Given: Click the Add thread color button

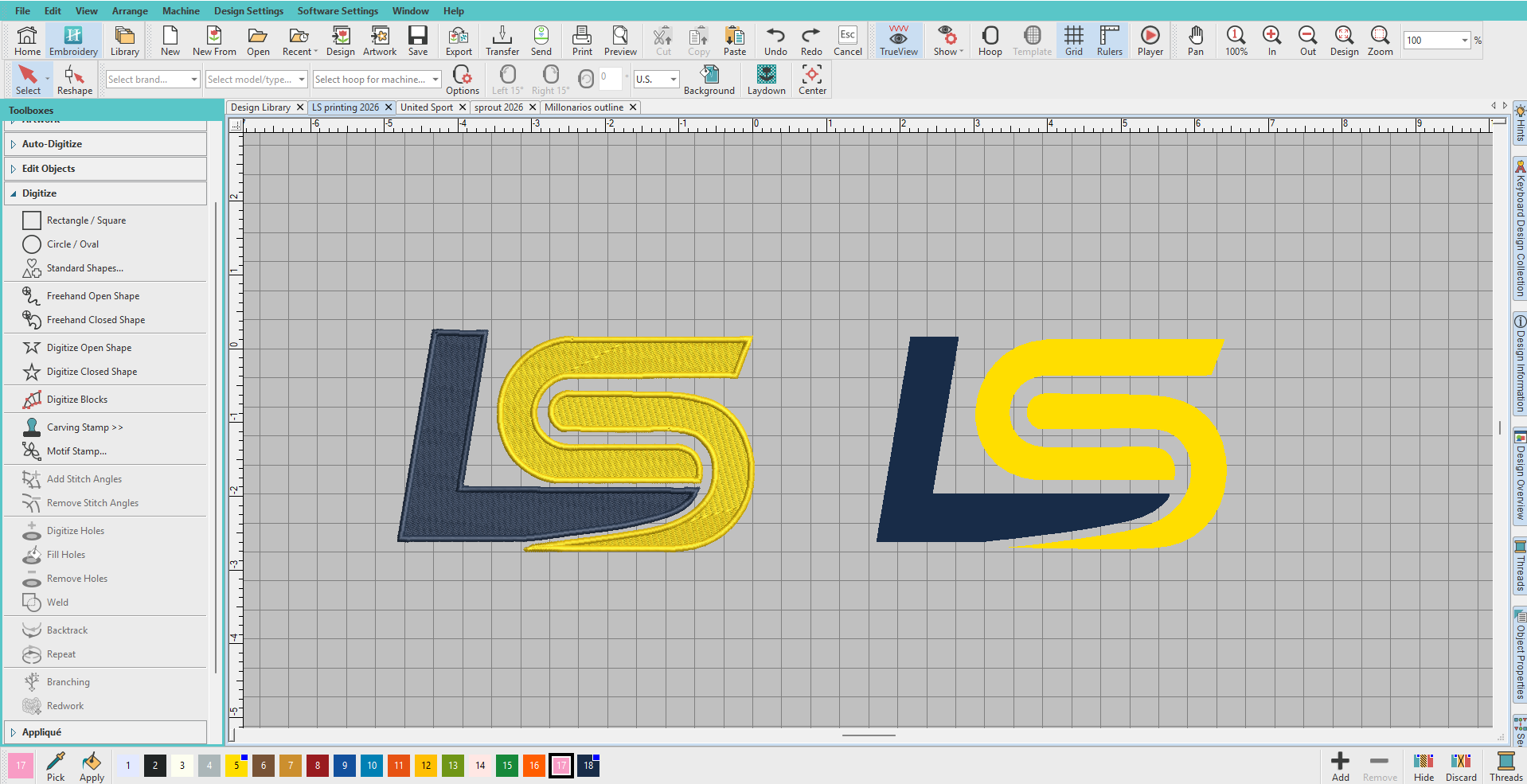Looking at the screenshot, I should click(1340, 766).
